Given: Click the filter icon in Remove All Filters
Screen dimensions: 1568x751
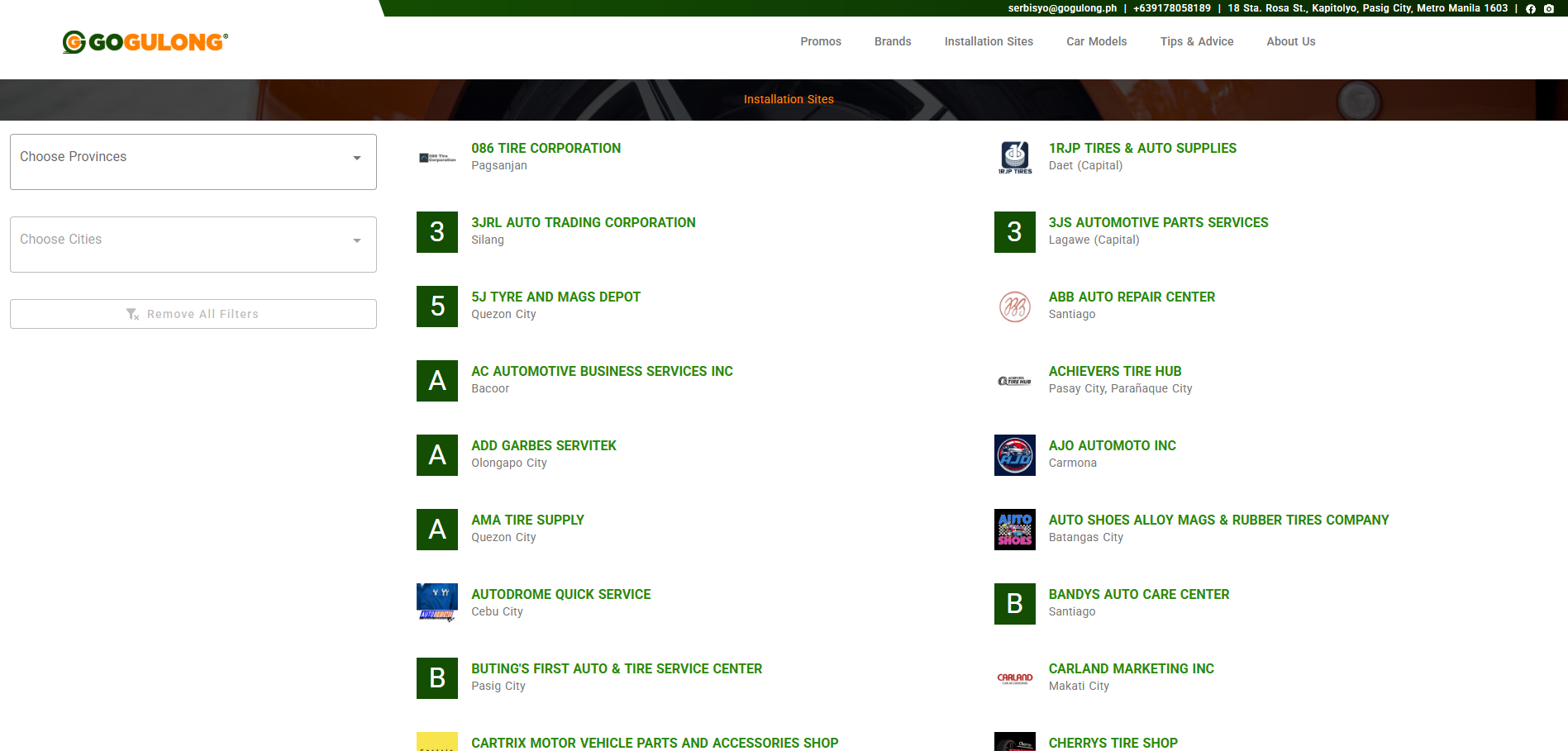Looking at the screenshot, I should [x=132, y=314].
